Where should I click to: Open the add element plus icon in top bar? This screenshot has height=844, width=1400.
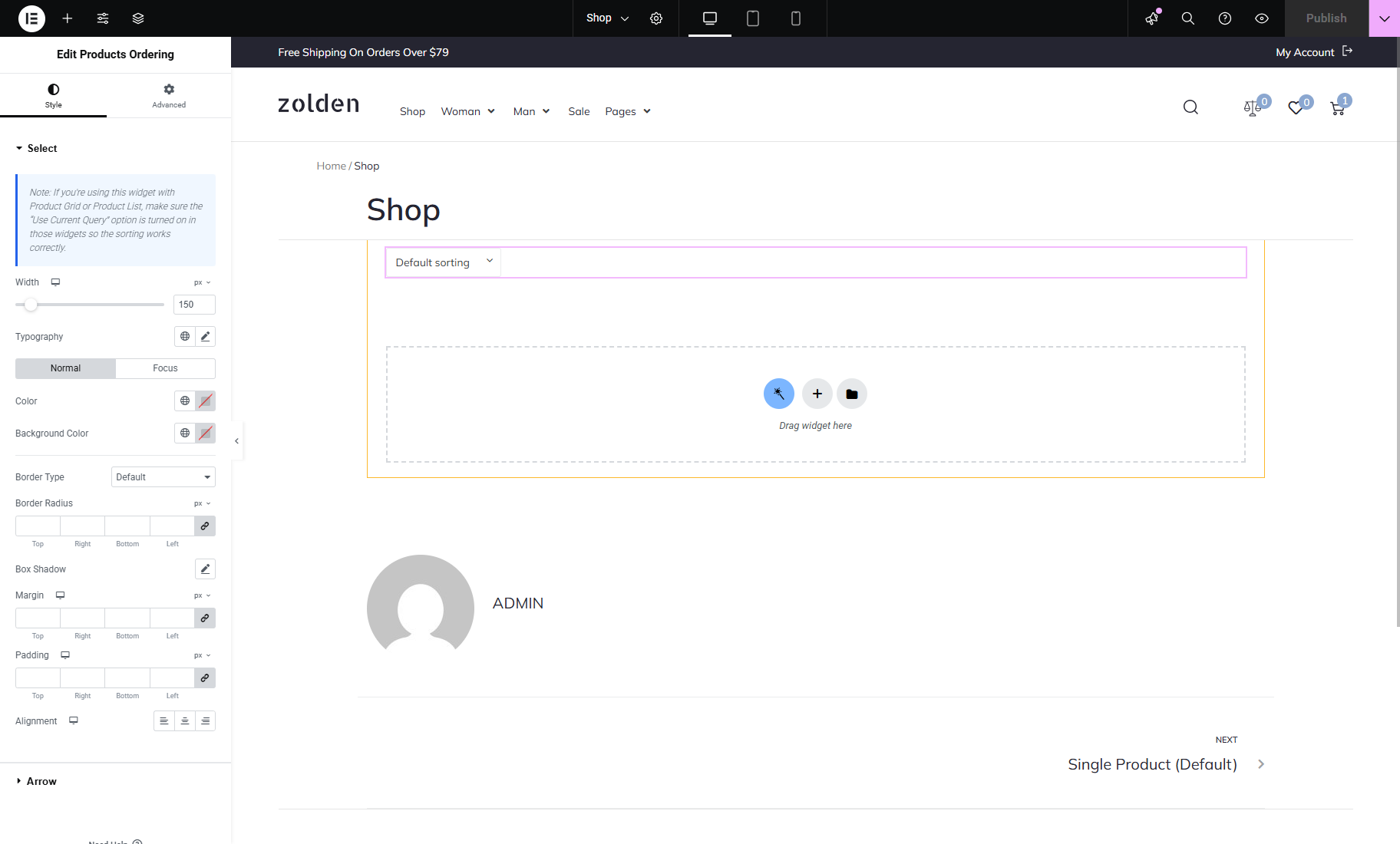coord(68,18)
